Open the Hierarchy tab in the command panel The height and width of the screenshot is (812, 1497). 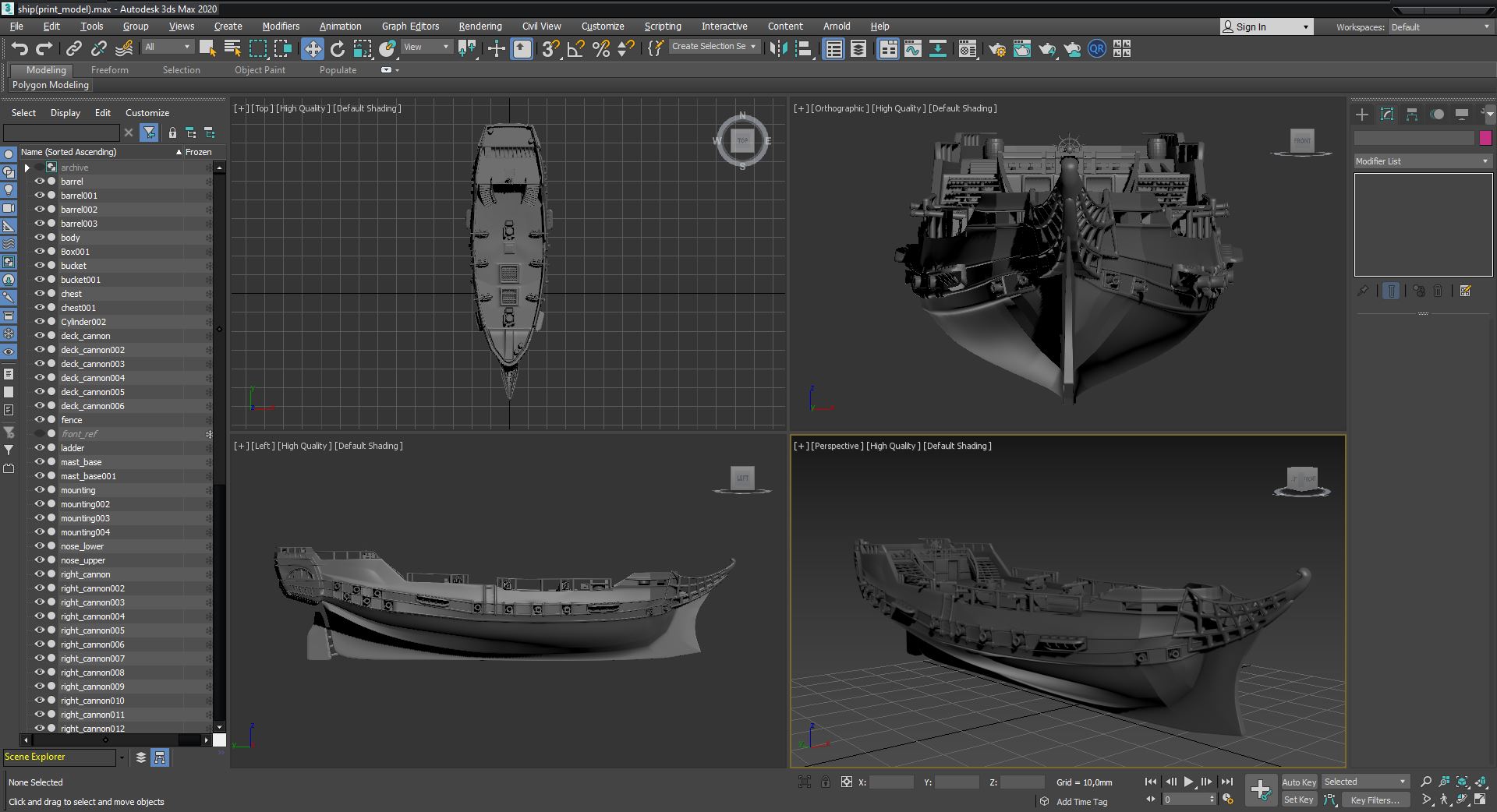pyautogui.click(x=1412, y=115)
